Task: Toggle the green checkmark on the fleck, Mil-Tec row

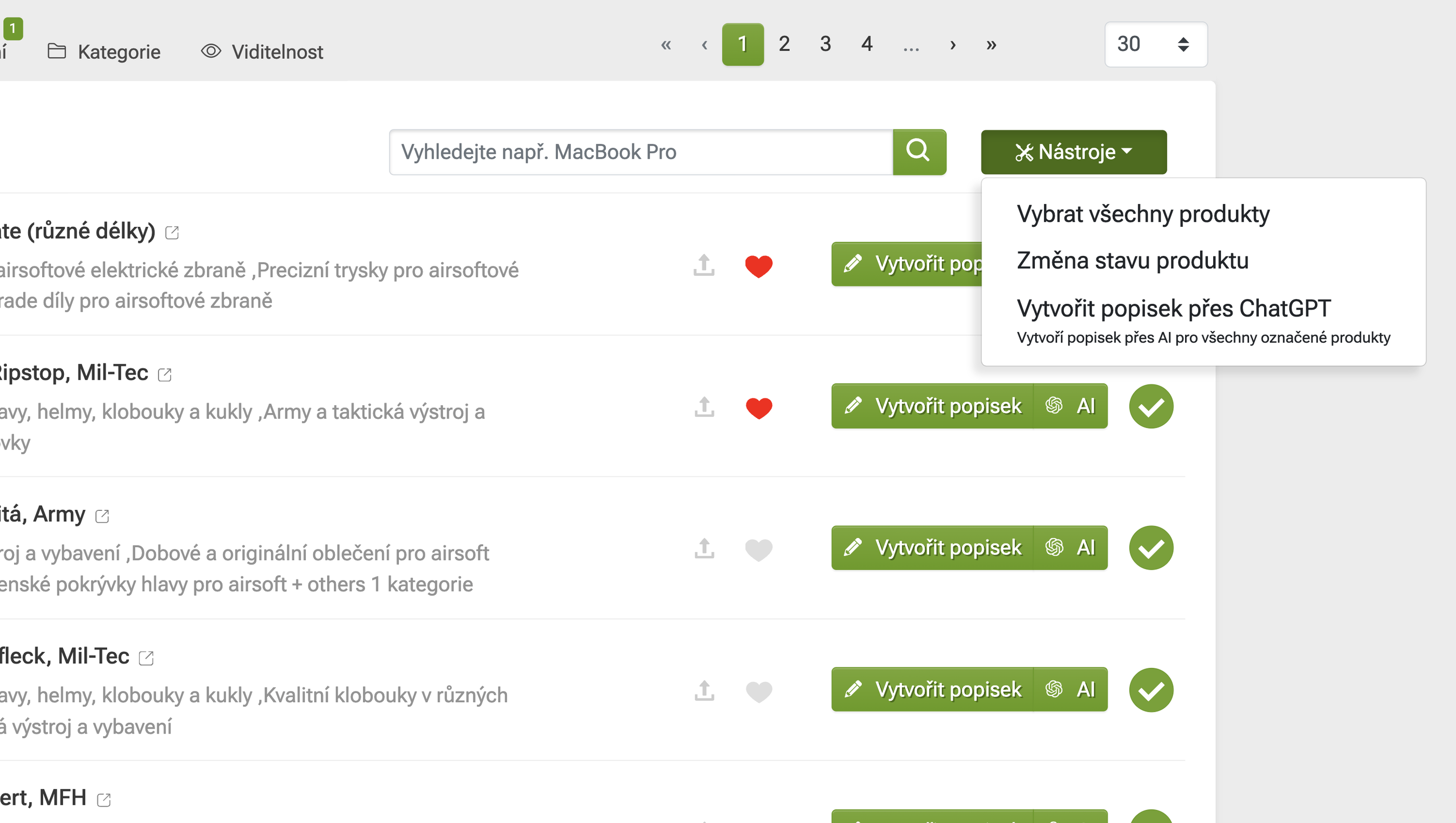Action: point(1151,690)
